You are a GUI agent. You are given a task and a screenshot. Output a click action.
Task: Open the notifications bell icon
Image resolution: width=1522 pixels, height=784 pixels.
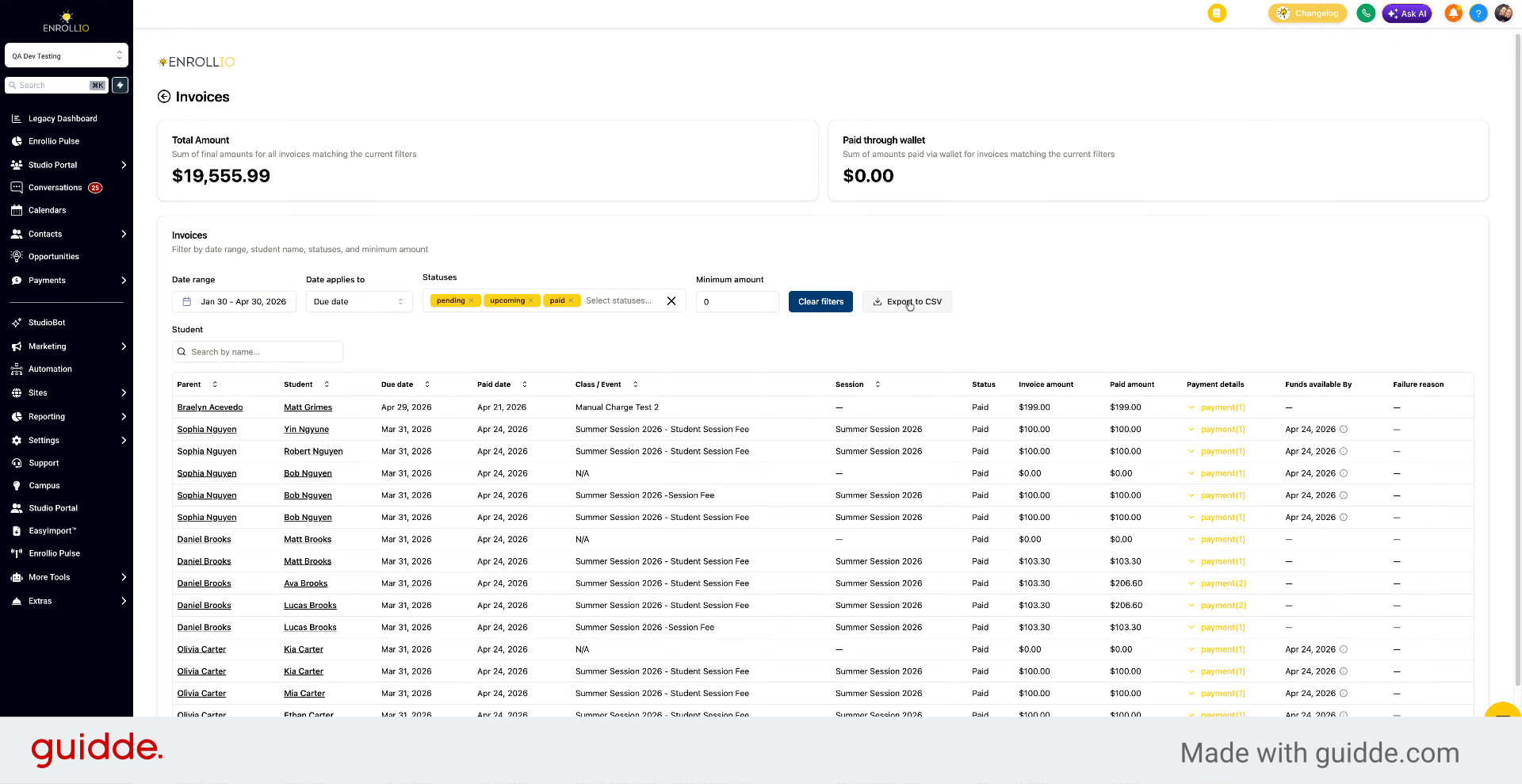coord(1453,13)
